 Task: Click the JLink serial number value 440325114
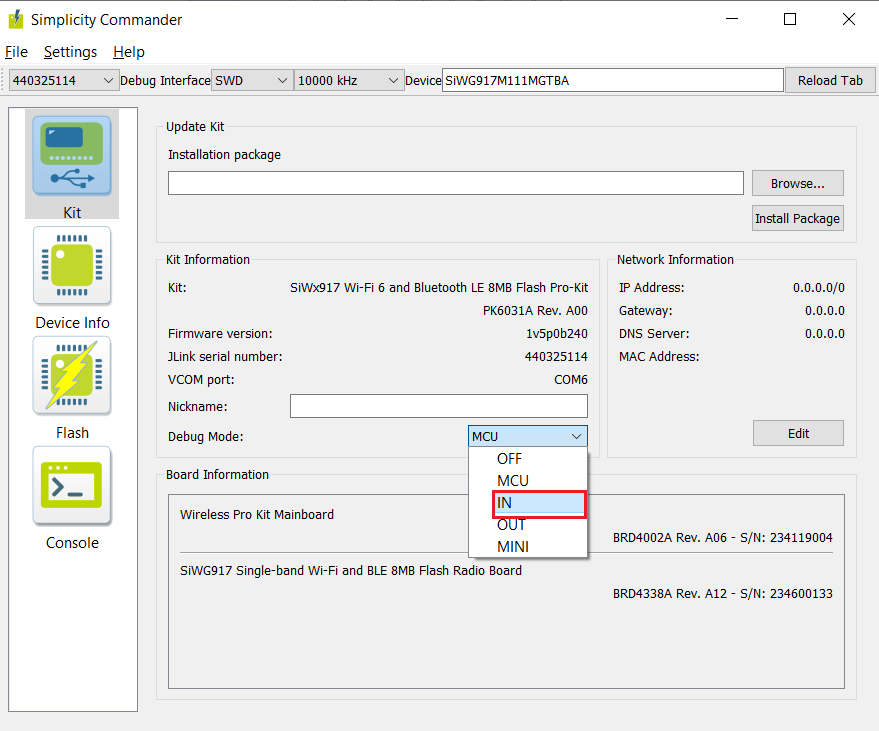point(556,357)
